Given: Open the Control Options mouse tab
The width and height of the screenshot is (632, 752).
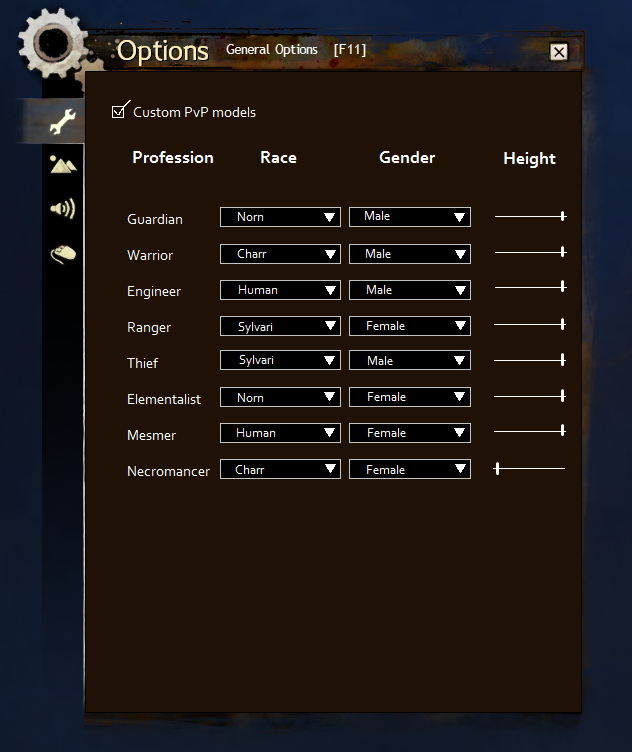Looking at the screenshot, I should pos(63,254).
